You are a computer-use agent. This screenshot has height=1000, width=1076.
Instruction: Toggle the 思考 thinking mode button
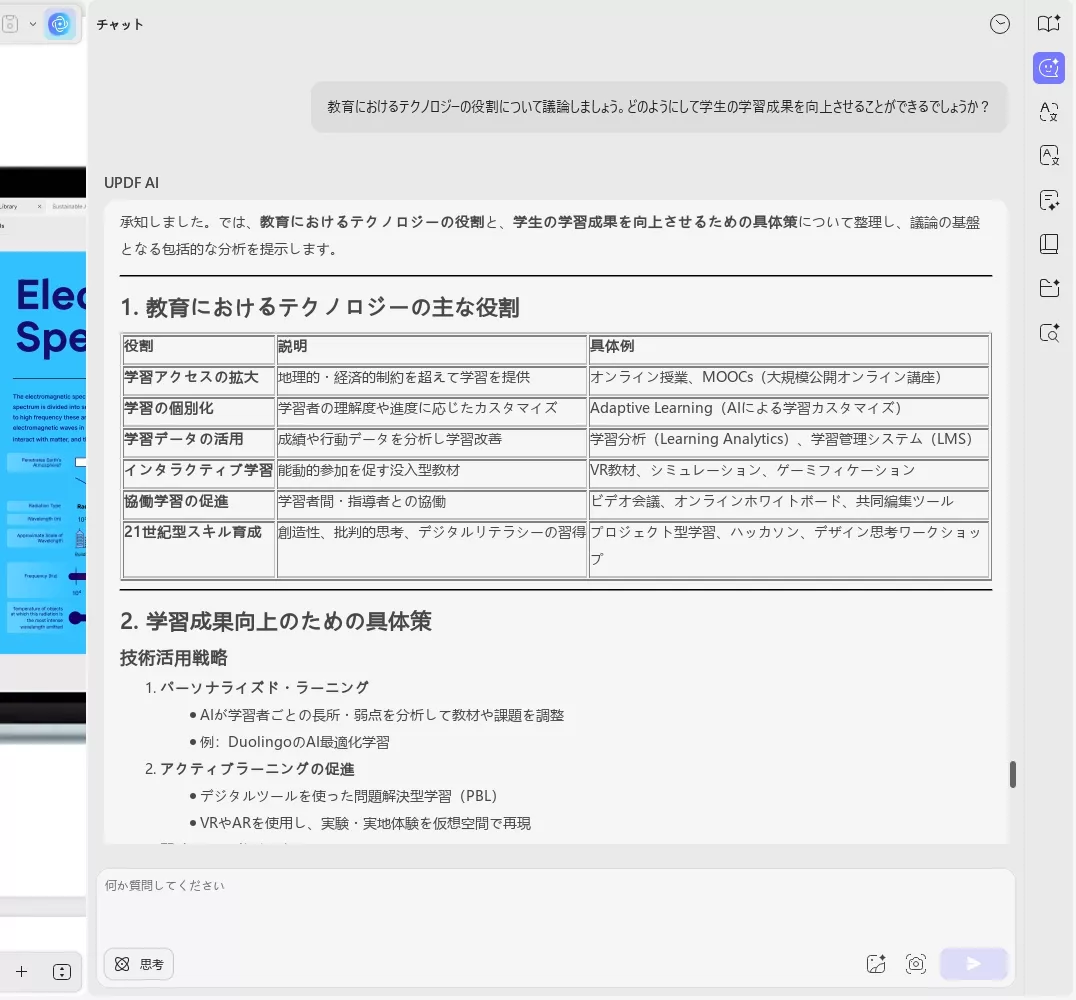tap(139, 964)
